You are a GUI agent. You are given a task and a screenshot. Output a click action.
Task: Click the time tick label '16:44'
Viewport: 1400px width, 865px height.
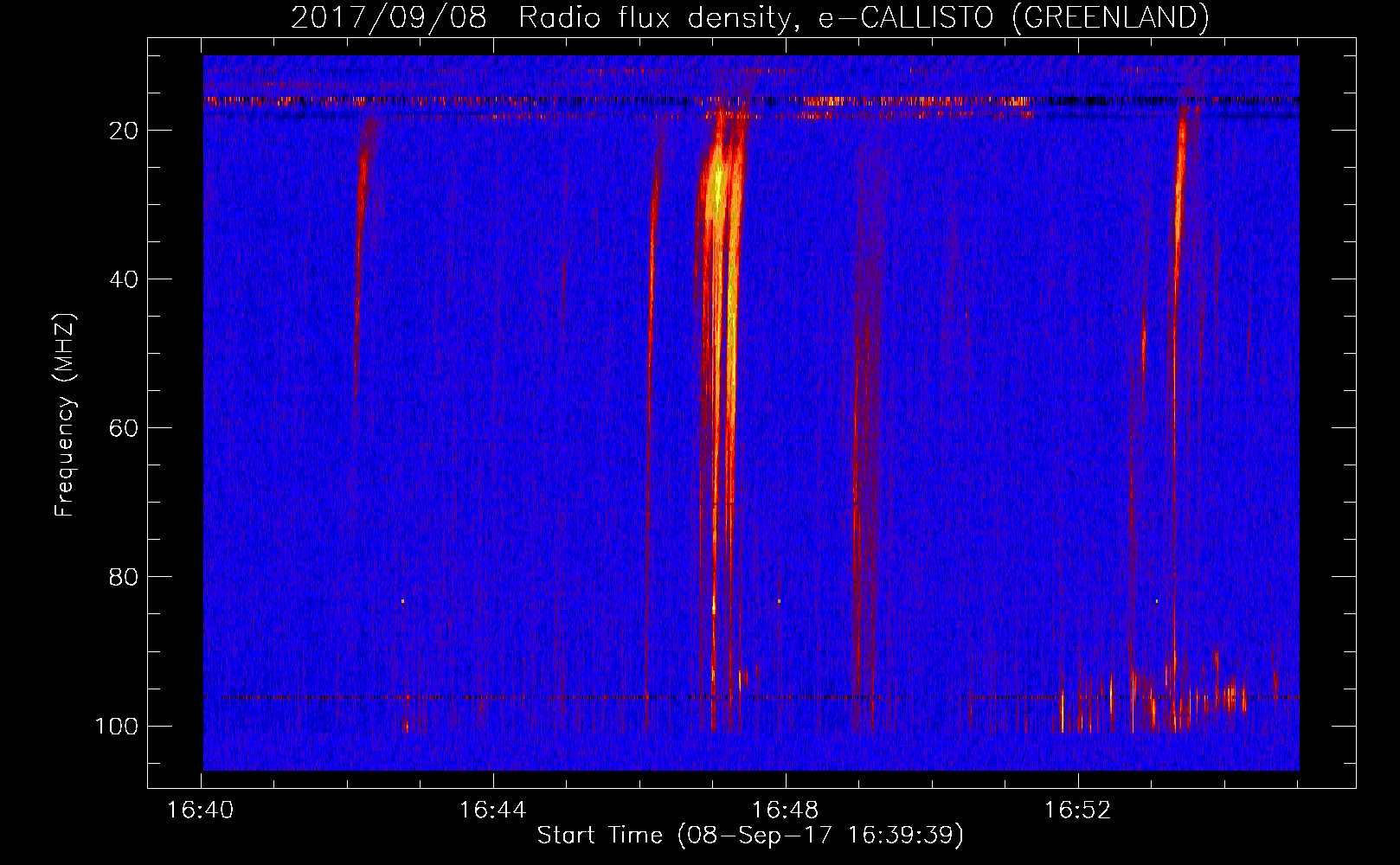pos(493,811)
